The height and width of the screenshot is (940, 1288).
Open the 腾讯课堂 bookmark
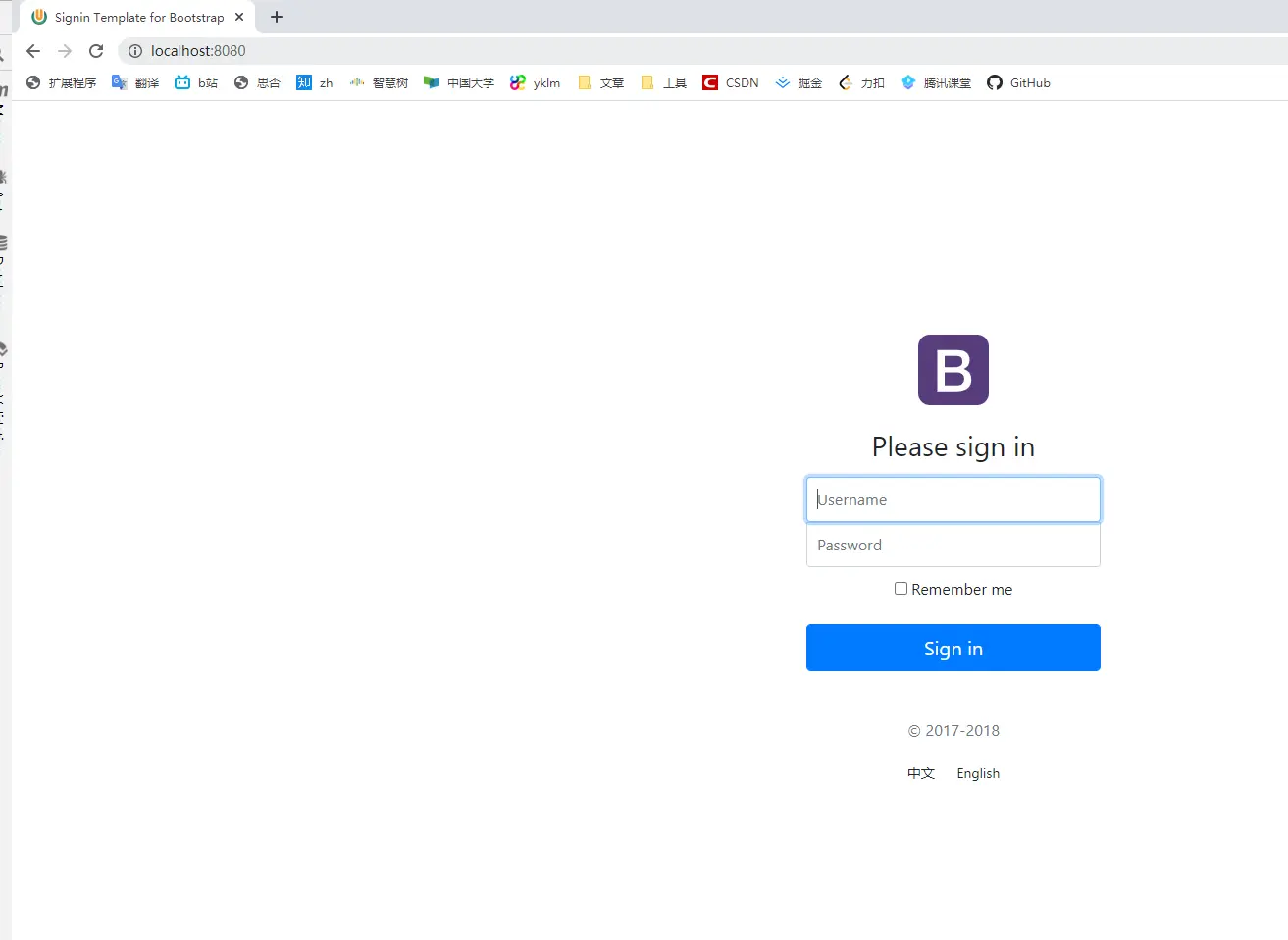click(936, 82)
